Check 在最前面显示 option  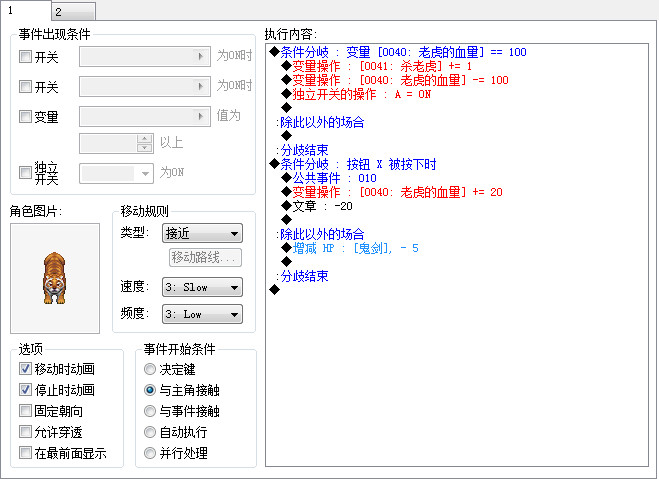point(26,453)
